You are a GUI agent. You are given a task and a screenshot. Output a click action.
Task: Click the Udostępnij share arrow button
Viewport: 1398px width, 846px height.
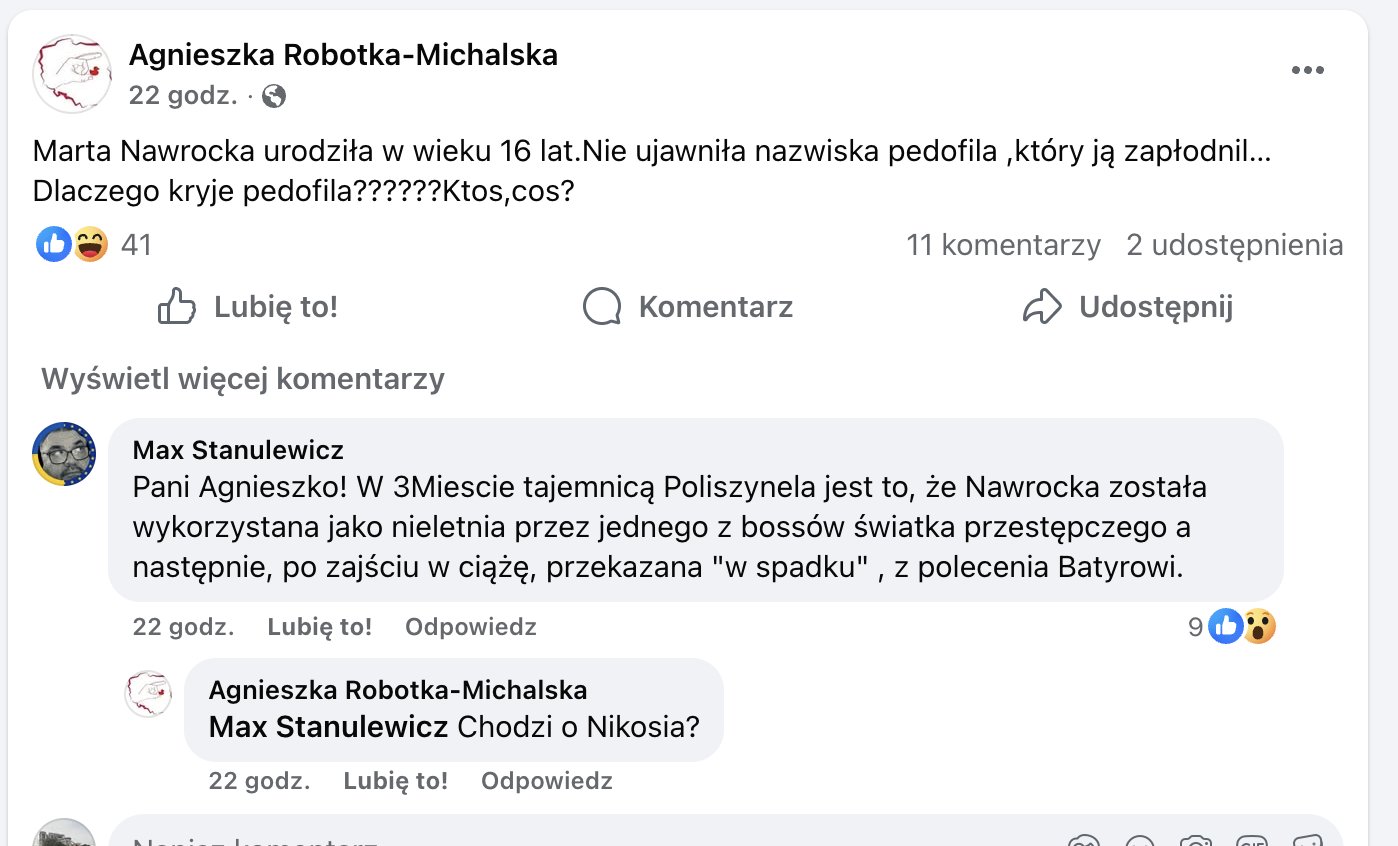pyautogui.click(x=1127, y=306)
